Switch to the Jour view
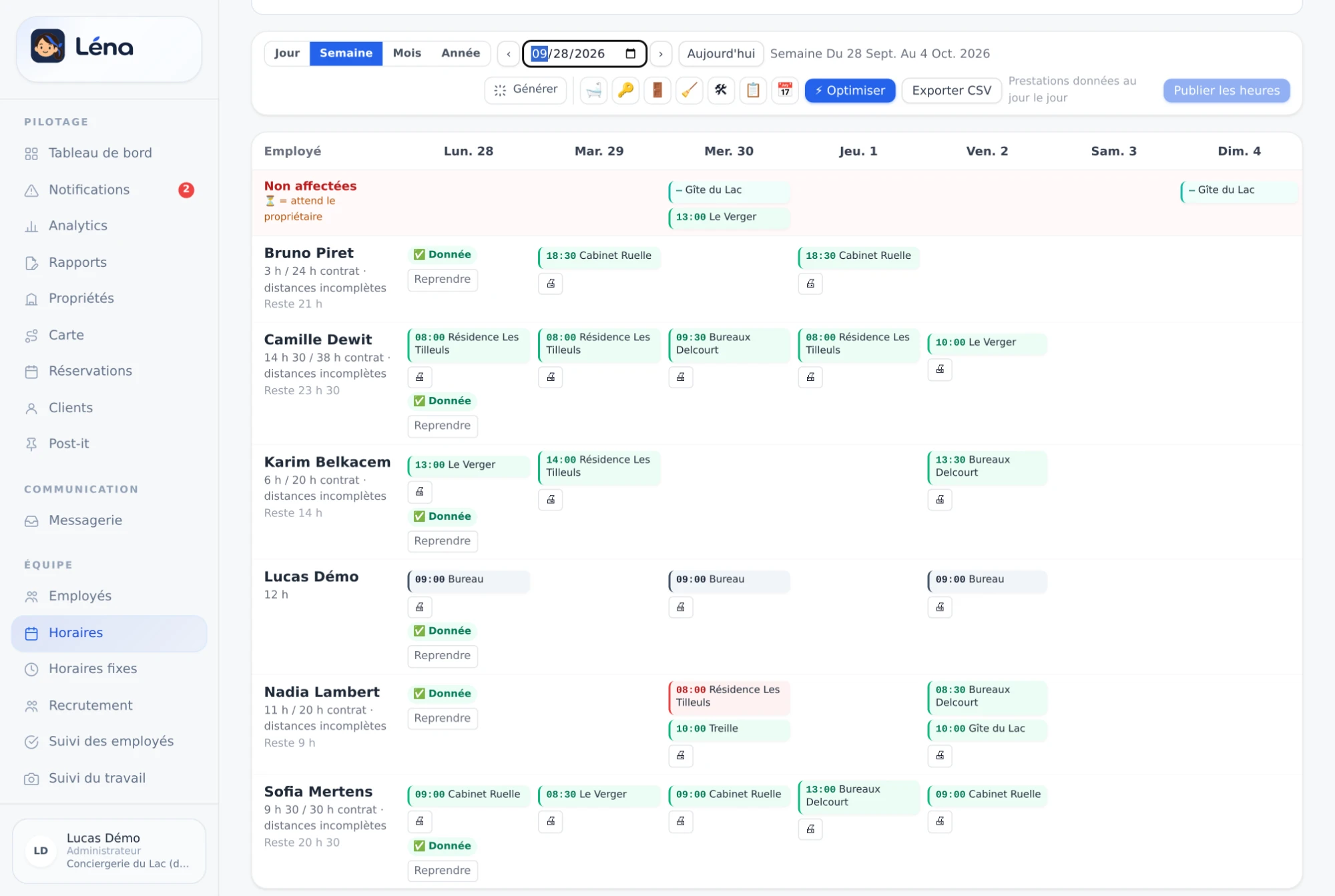The image size is (1335, 896). click(287, 53)
